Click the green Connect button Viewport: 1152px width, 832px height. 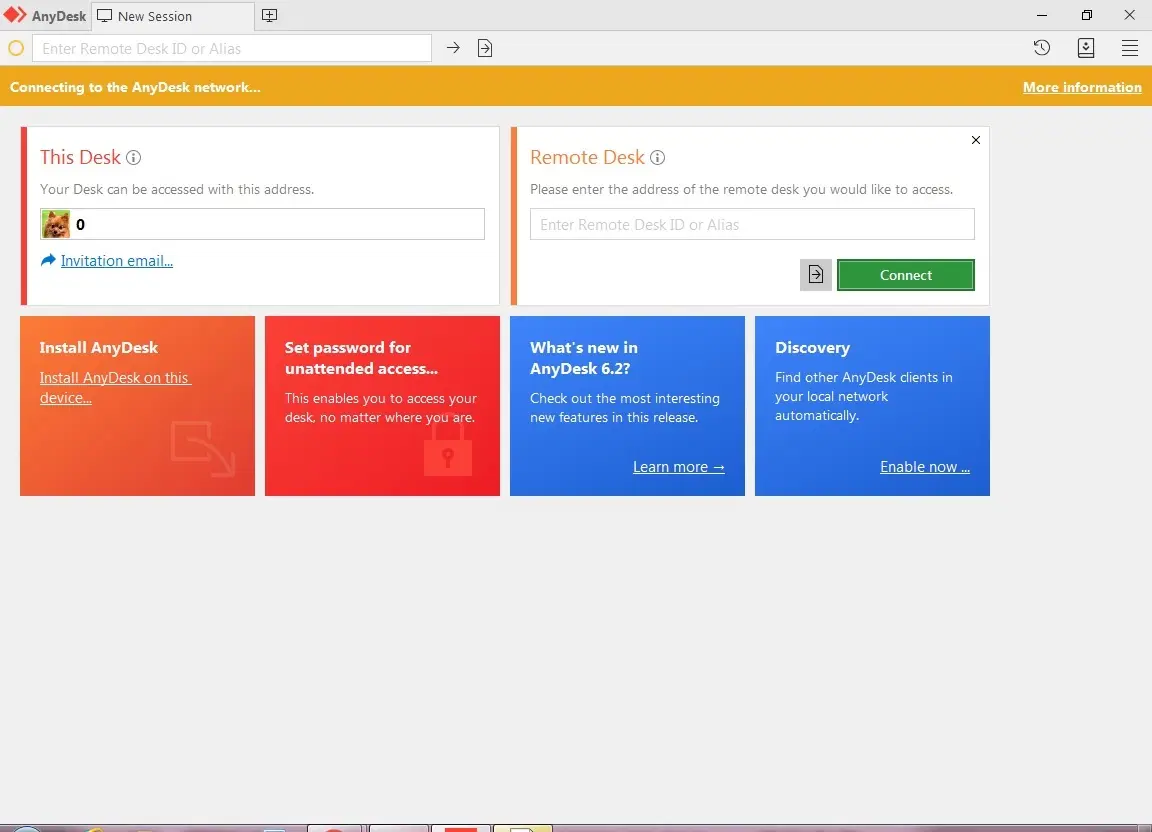(906, 275)
